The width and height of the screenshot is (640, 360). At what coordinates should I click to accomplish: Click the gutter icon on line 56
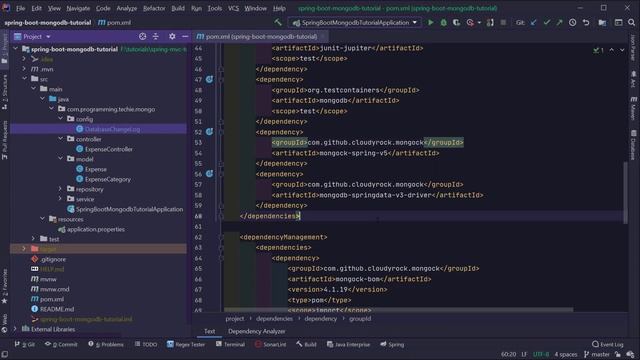tap(209, 173)
